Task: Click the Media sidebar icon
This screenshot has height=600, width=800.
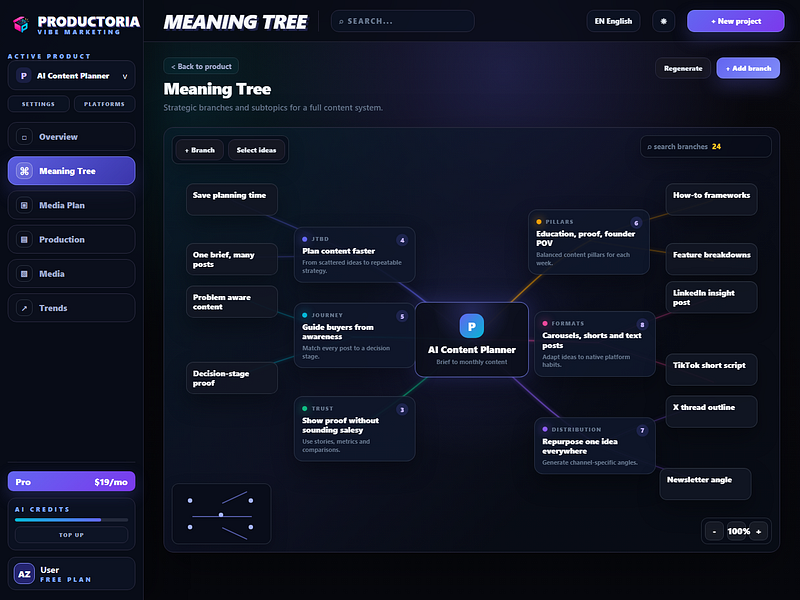Action: coord(24,273)
